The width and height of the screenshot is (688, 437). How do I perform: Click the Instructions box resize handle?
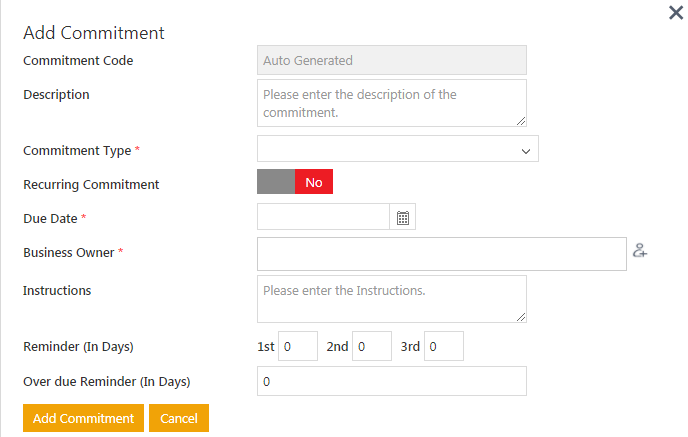pyautogui.click(x=521, y=317)
